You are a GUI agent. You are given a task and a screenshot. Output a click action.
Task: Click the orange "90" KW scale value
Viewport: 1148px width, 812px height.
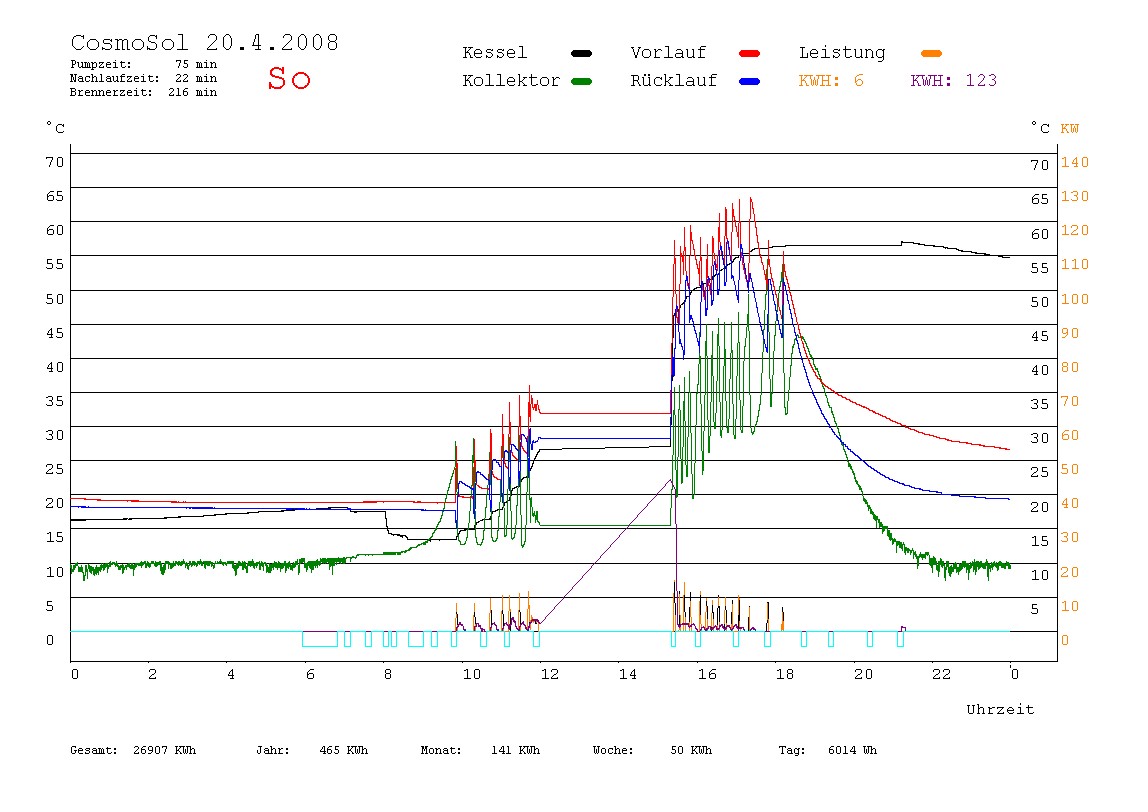click(1070, 333)
